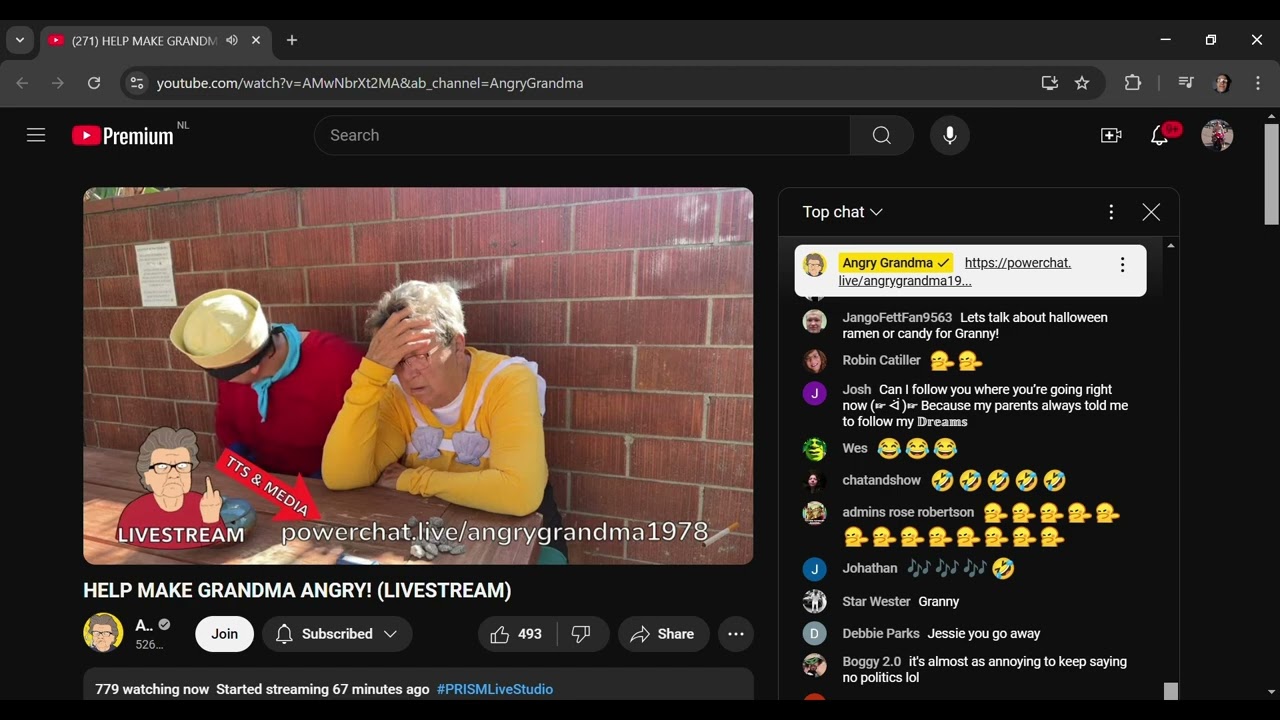Open the pinned message options menu
This screenshot has height=720, width=1280.
[1122, 265]
